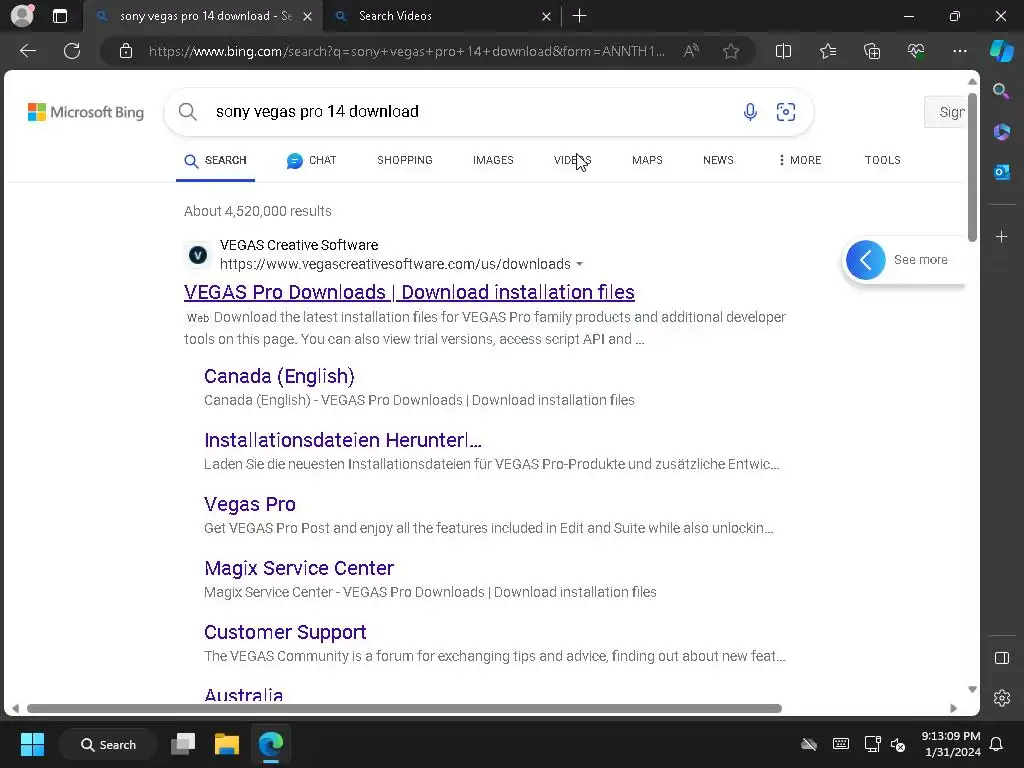This screenshot has width=1024, height=768.
Task: Close the Search Videos tab
Action: (546, 16)
